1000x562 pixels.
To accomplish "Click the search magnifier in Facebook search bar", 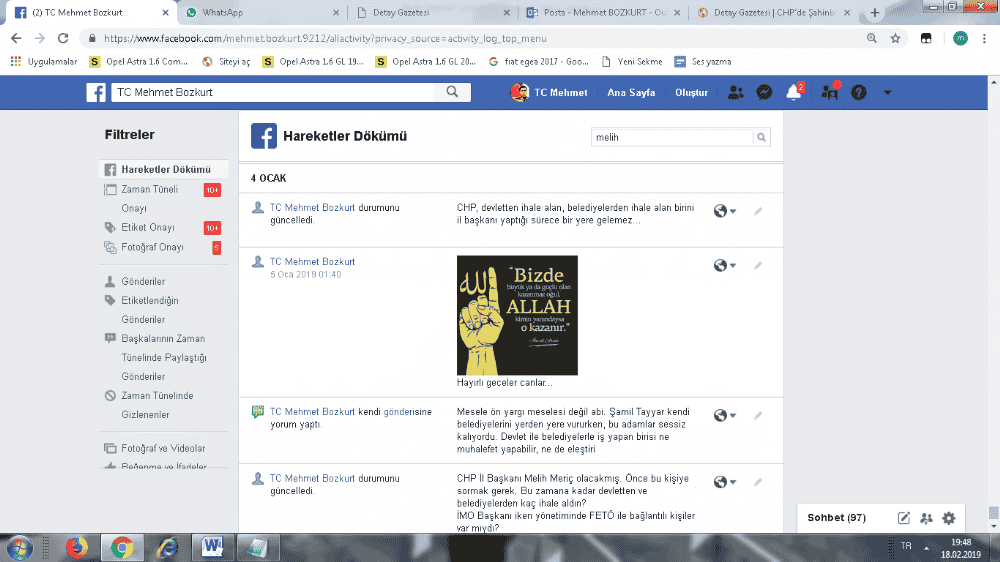I will tap(452, 92).
